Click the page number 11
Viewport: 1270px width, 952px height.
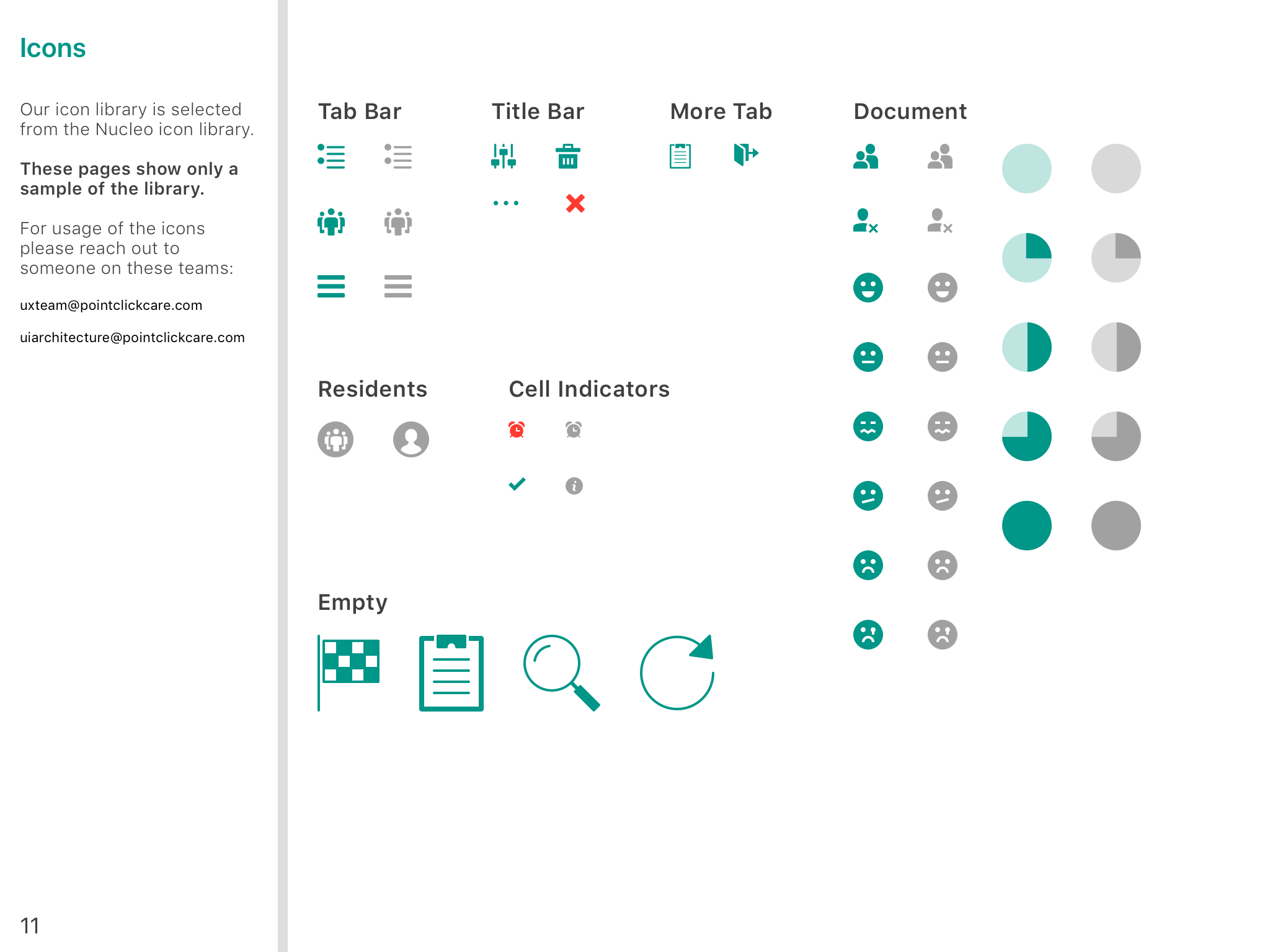(30, 926)
